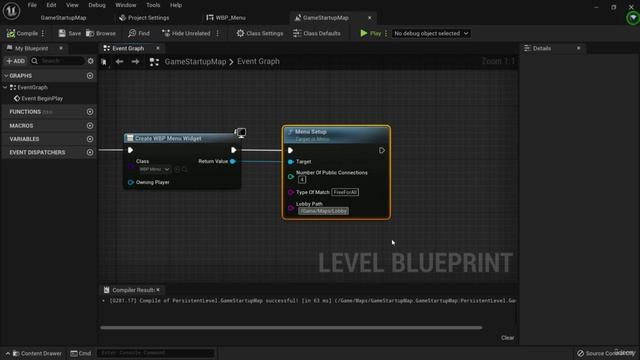The height and width of the screenshot is (360, 640).
Task: Edit the Lobby Path text field
Action: (323, 211)
